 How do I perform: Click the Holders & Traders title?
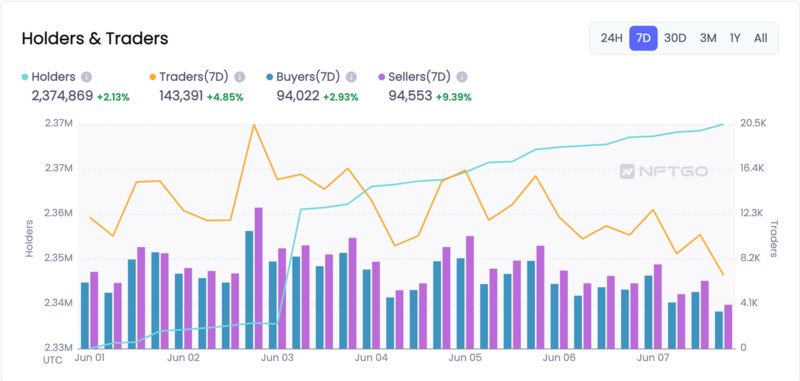tap(95, 38)
